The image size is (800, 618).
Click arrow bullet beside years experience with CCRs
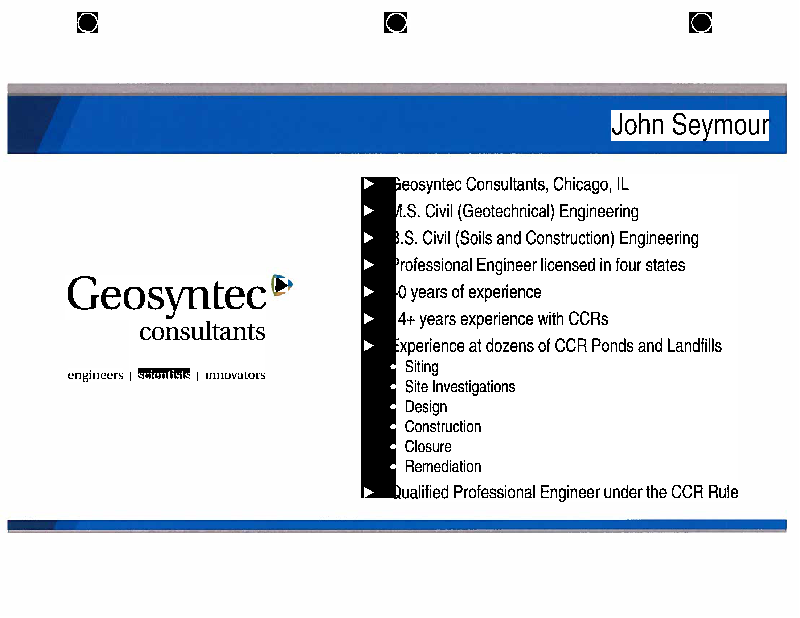[369, 319]
